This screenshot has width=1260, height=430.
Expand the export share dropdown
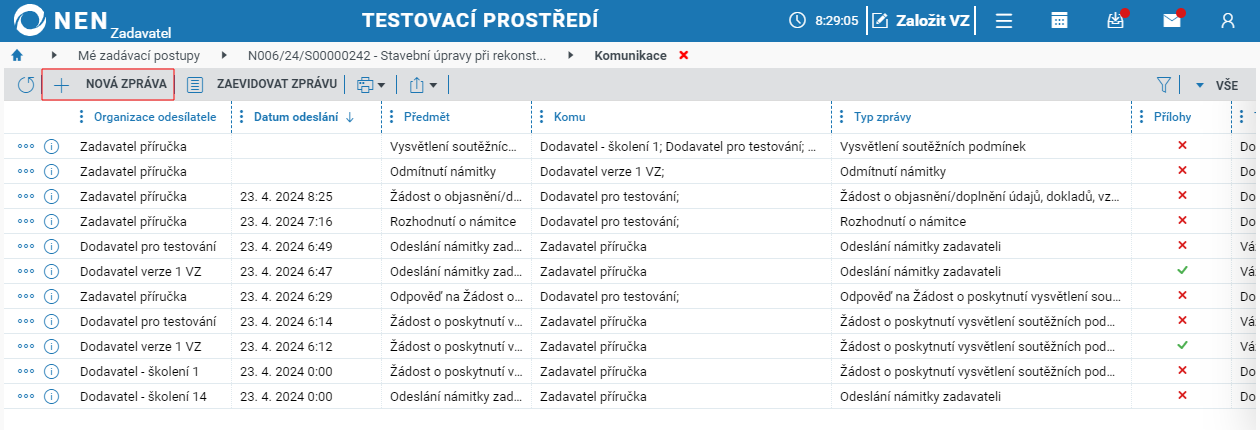tap(423, 85)
